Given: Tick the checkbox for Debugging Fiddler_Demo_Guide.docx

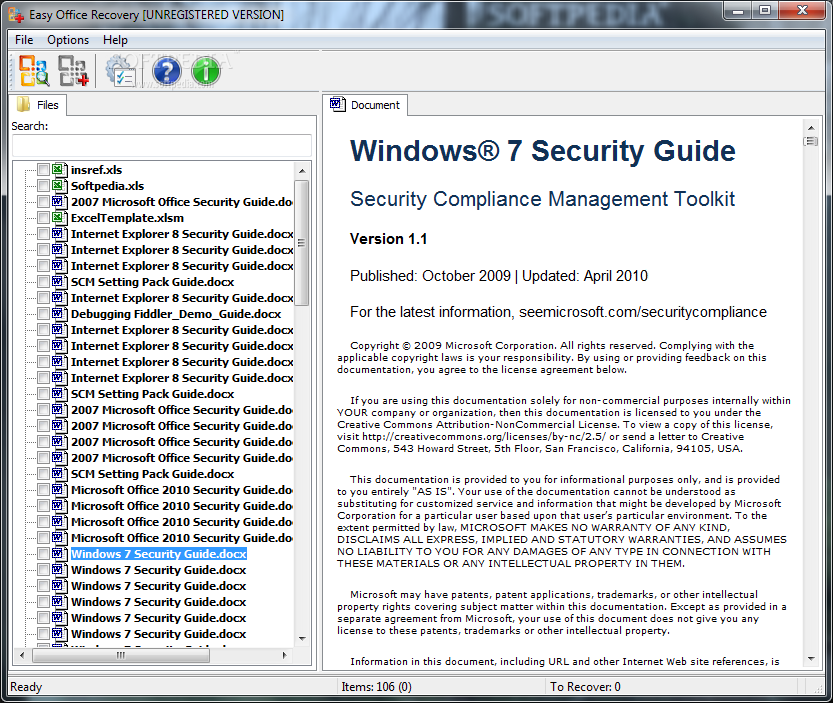Looking at the screenshot, I should [x=43, y=314].
